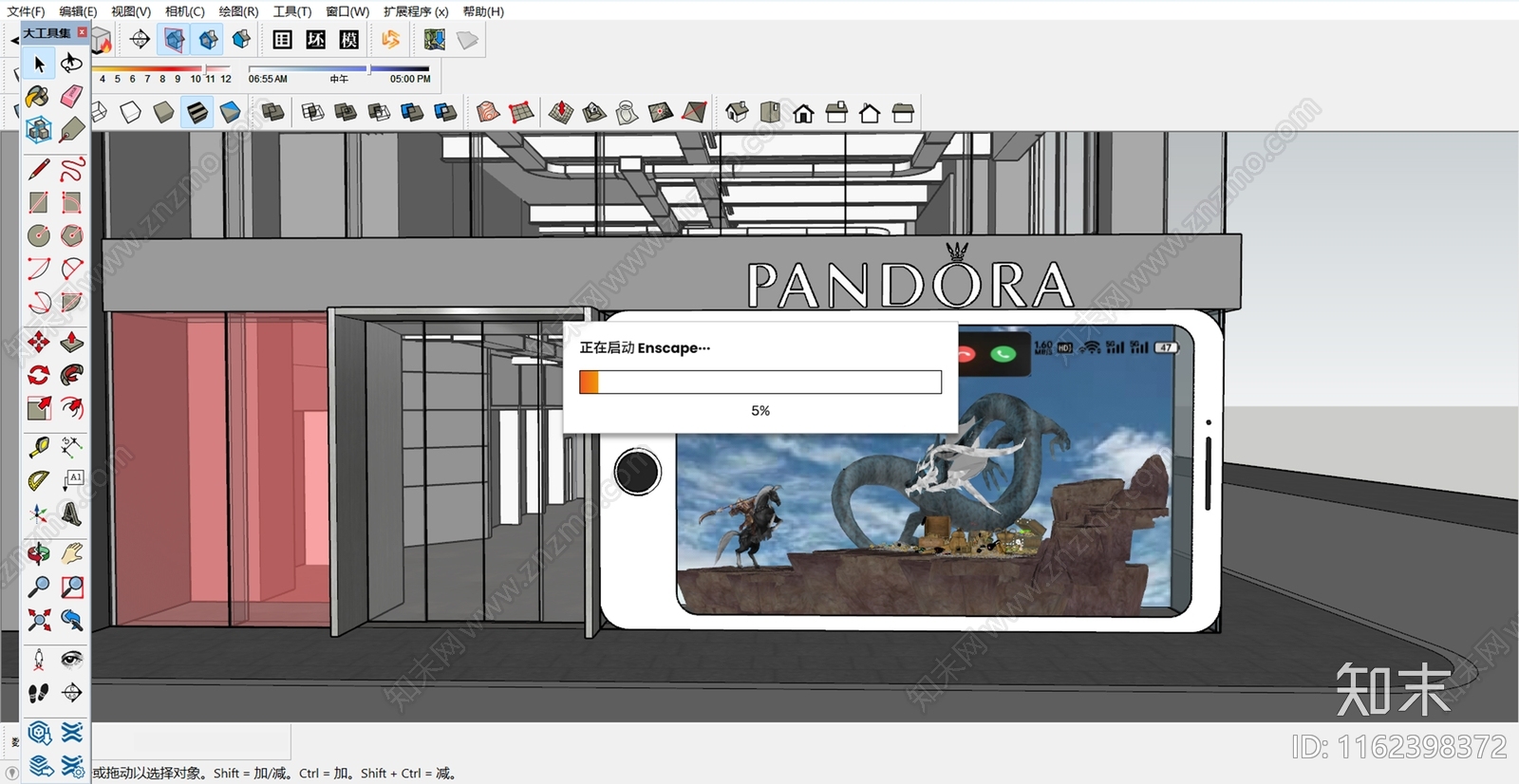This screenshot has height=784, width=1519.
Task: Open the 相机(C) menu
Action: 184,11
